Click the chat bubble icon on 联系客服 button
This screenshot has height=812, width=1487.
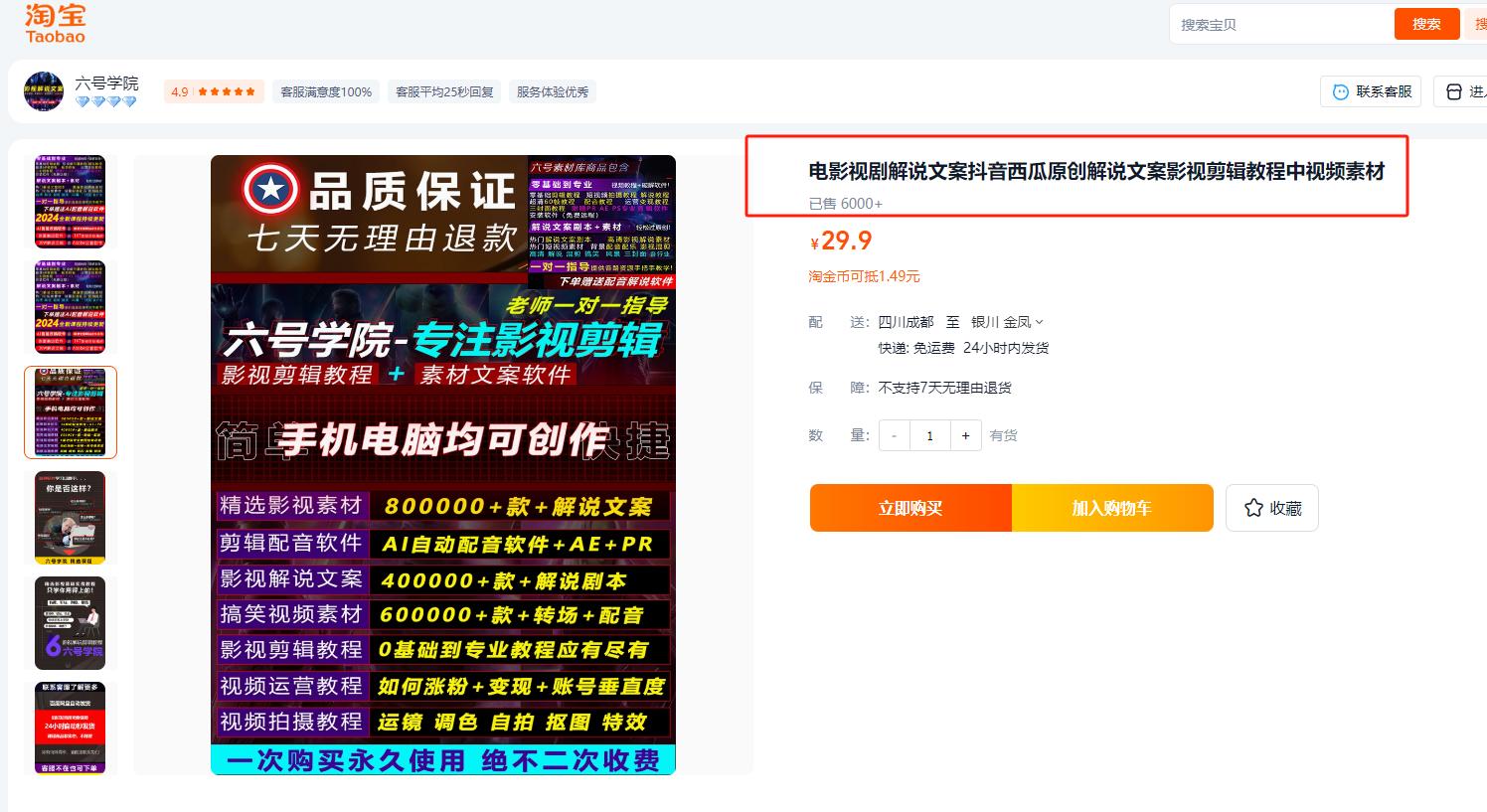click(1338, 90)
